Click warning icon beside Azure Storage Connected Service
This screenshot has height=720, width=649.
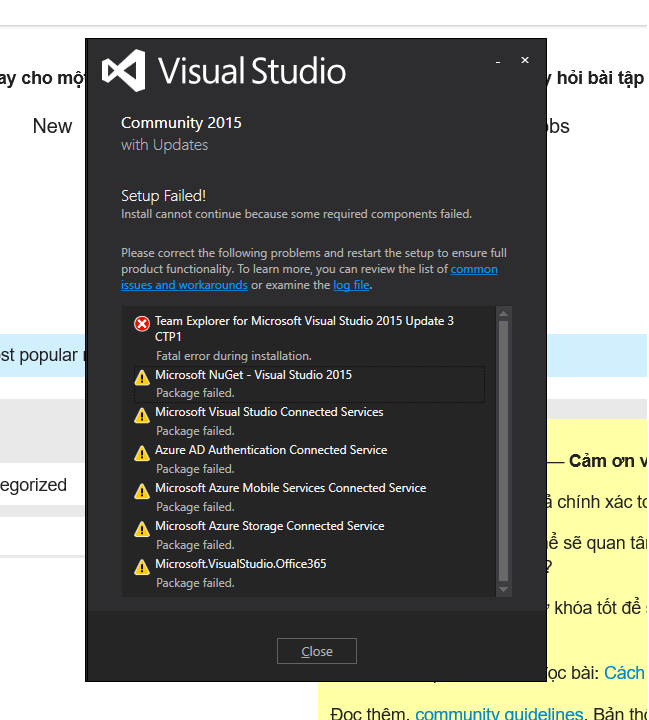(142, 529)
